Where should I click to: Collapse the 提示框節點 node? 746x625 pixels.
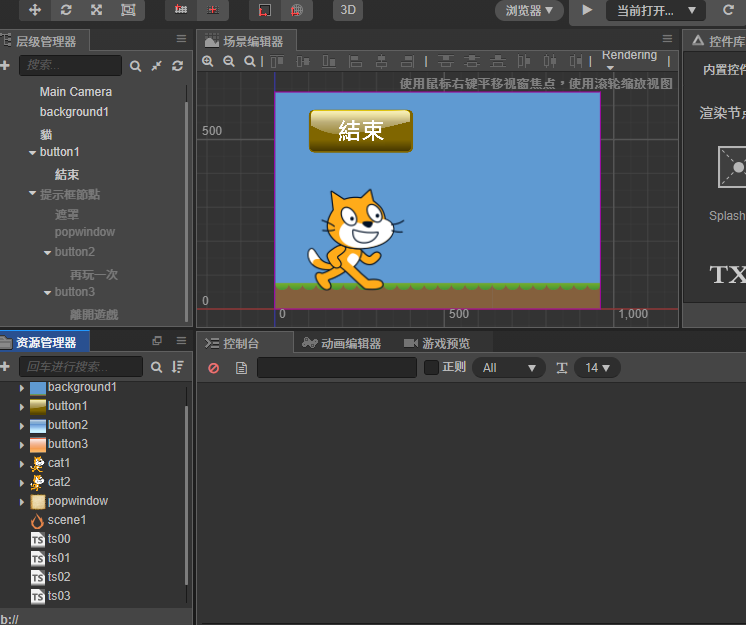32,193
